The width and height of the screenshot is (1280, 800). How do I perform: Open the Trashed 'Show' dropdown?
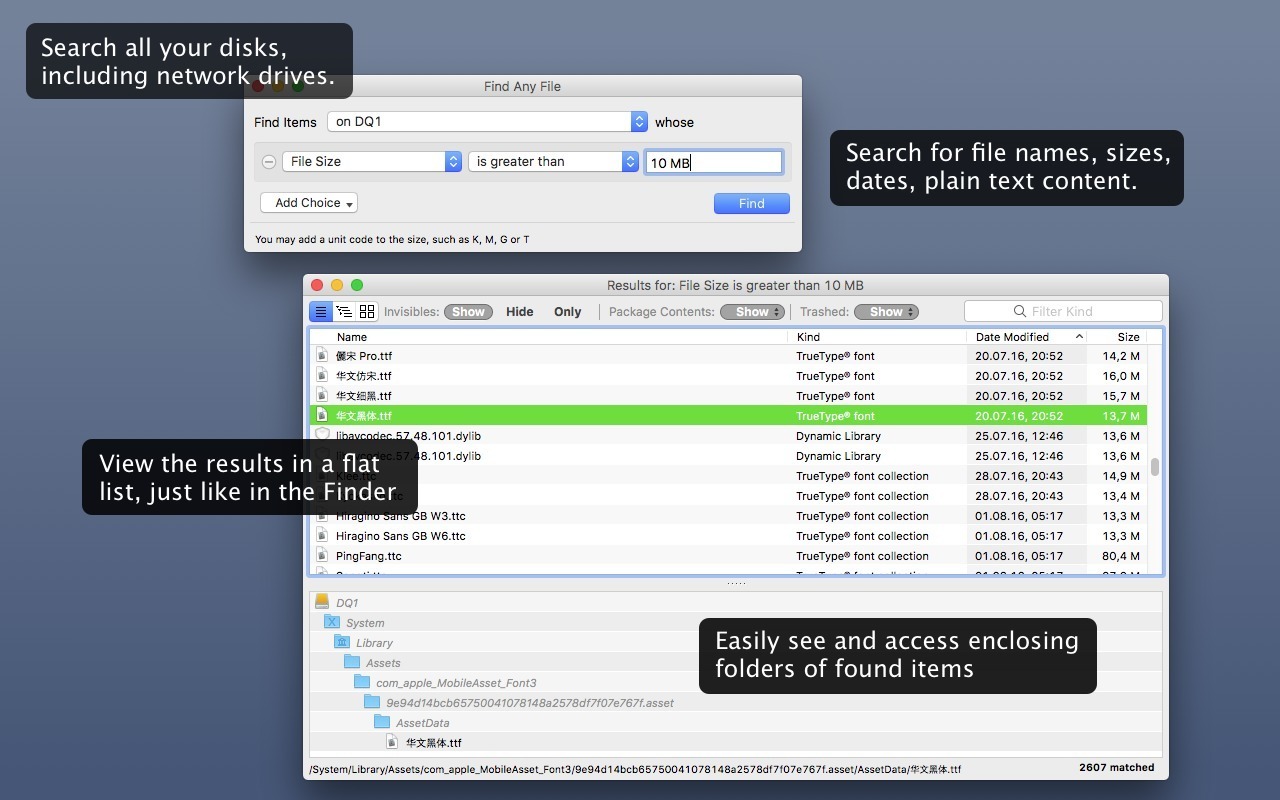pos(886,311)
